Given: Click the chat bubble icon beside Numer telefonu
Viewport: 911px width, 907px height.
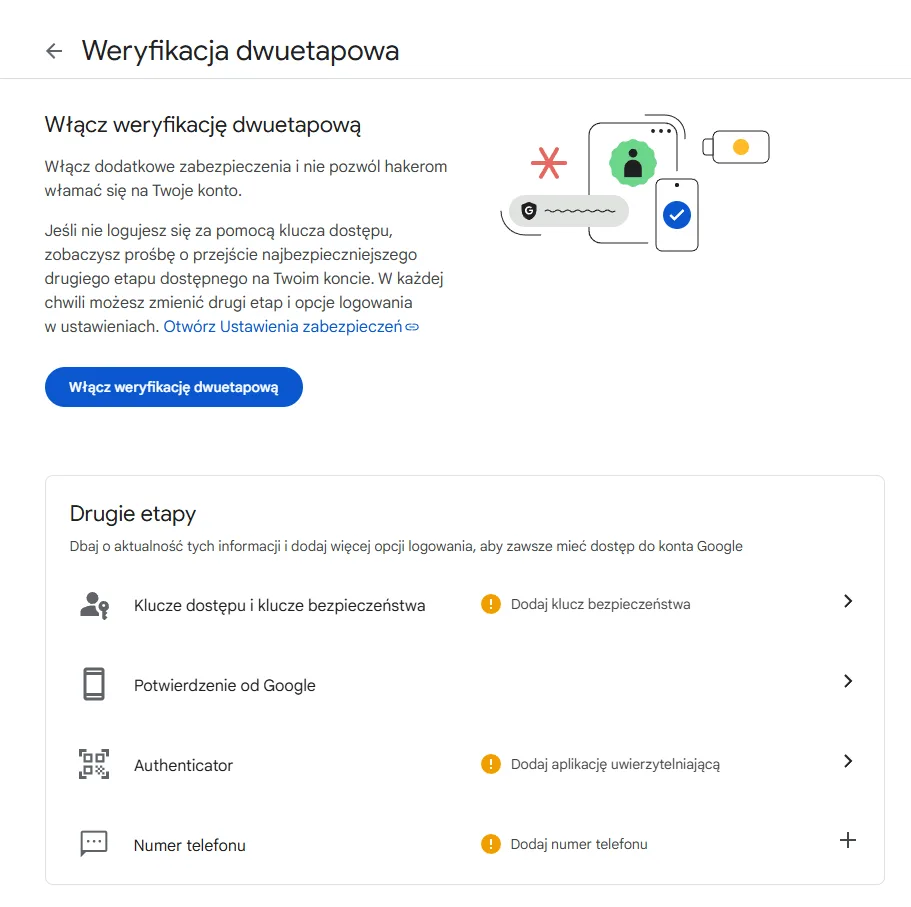Looking at the screenshot, I should point(92,843).
